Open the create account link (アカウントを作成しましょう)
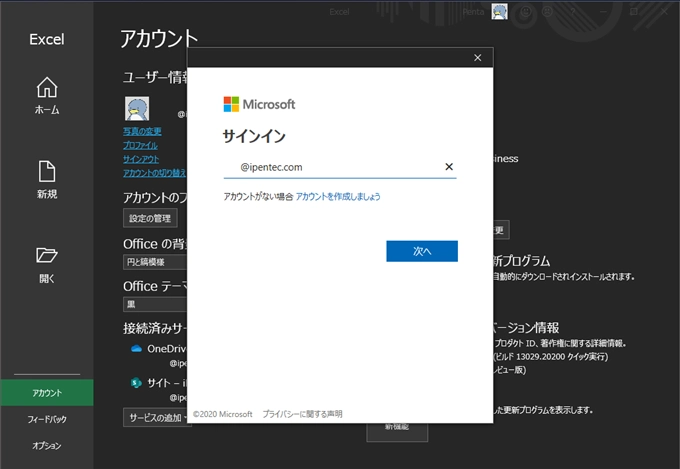 tap(338, 197)
